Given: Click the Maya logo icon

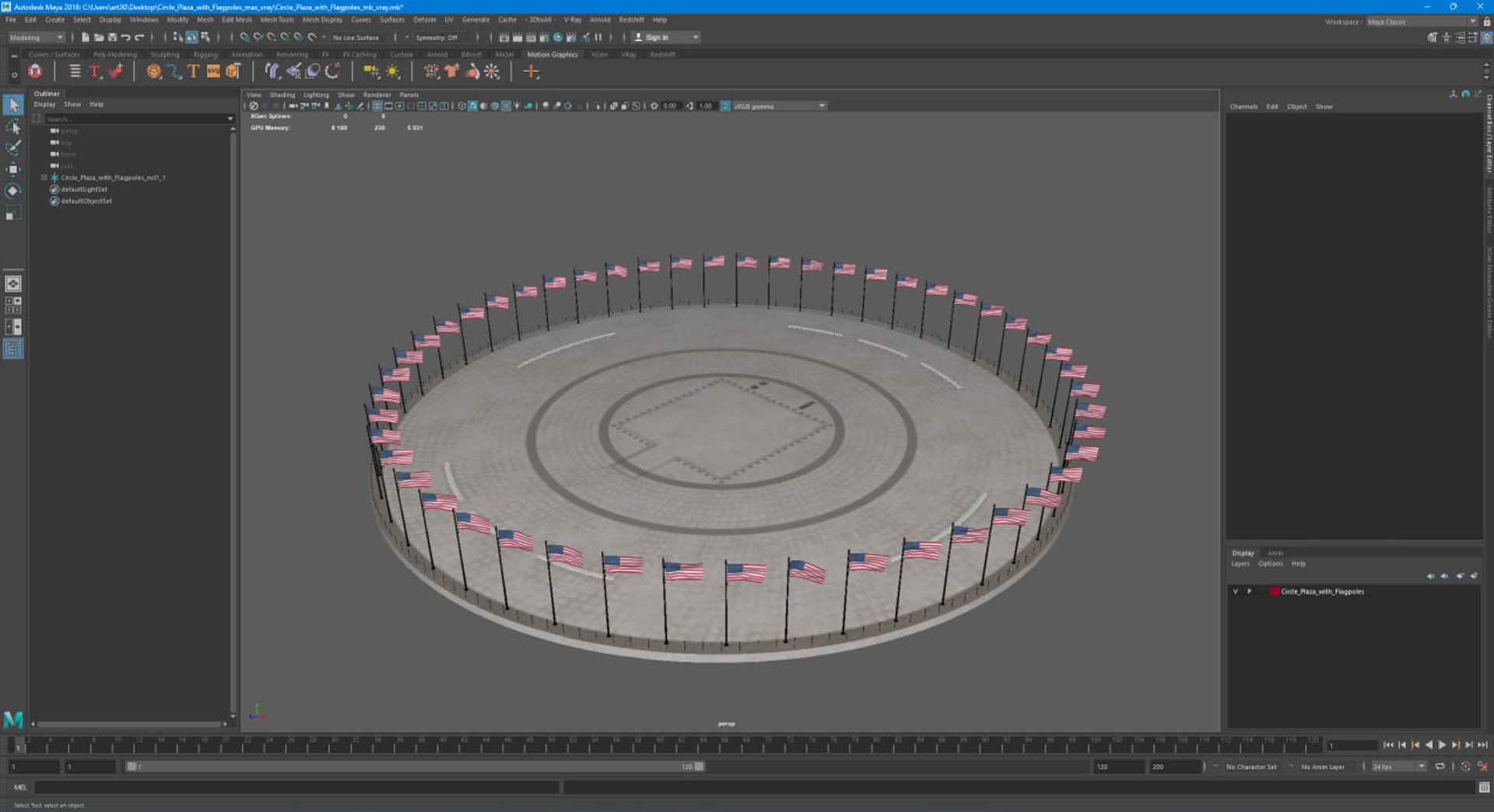Looking at the screenshot, I should pyautogui.click(x=13, y=719).
